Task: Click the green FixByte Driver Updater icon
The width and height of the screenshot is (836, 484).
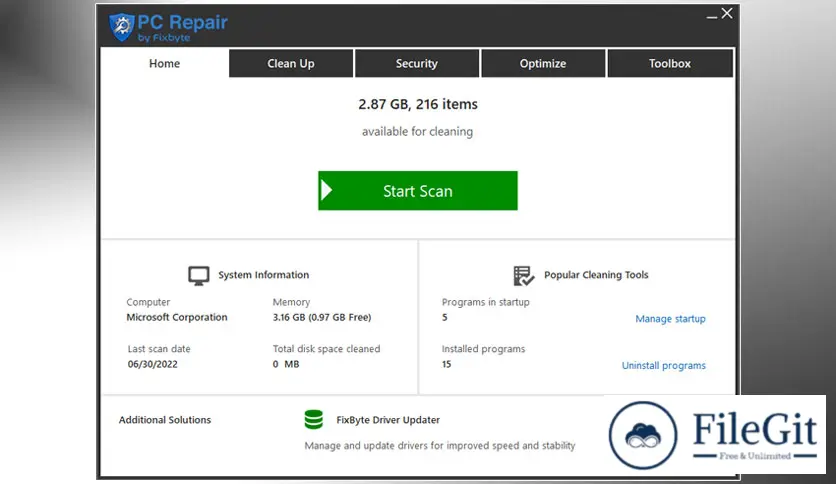Action: 314,420
